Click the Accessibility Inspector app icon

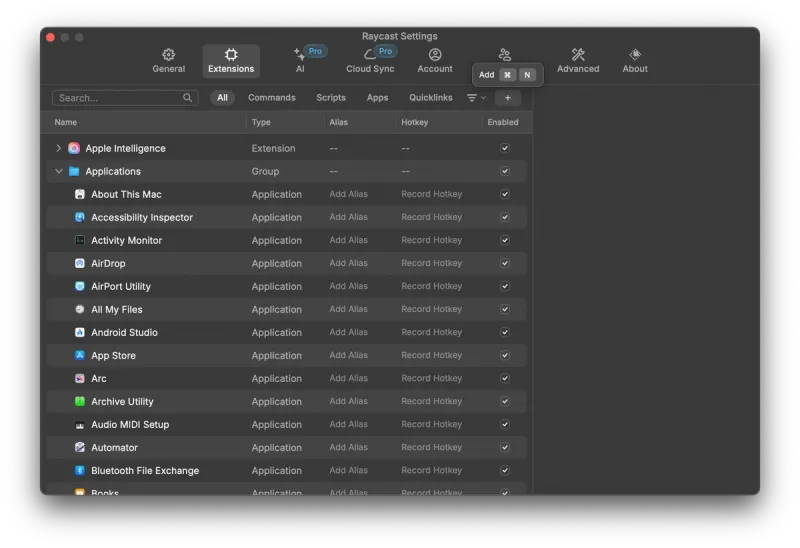coord(80,217)
